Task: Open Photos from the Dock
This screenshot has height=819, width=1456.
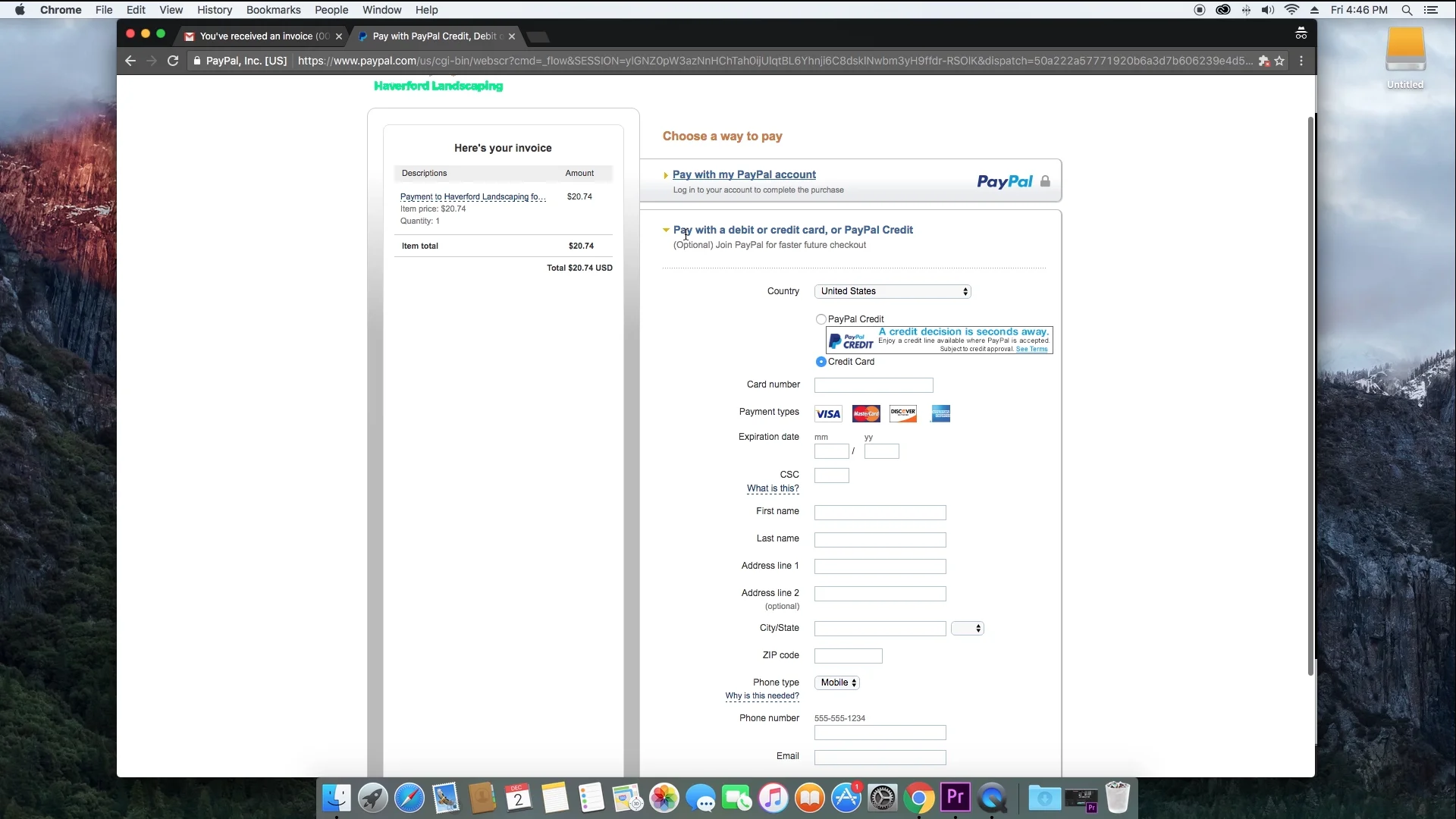Action: 664,798
